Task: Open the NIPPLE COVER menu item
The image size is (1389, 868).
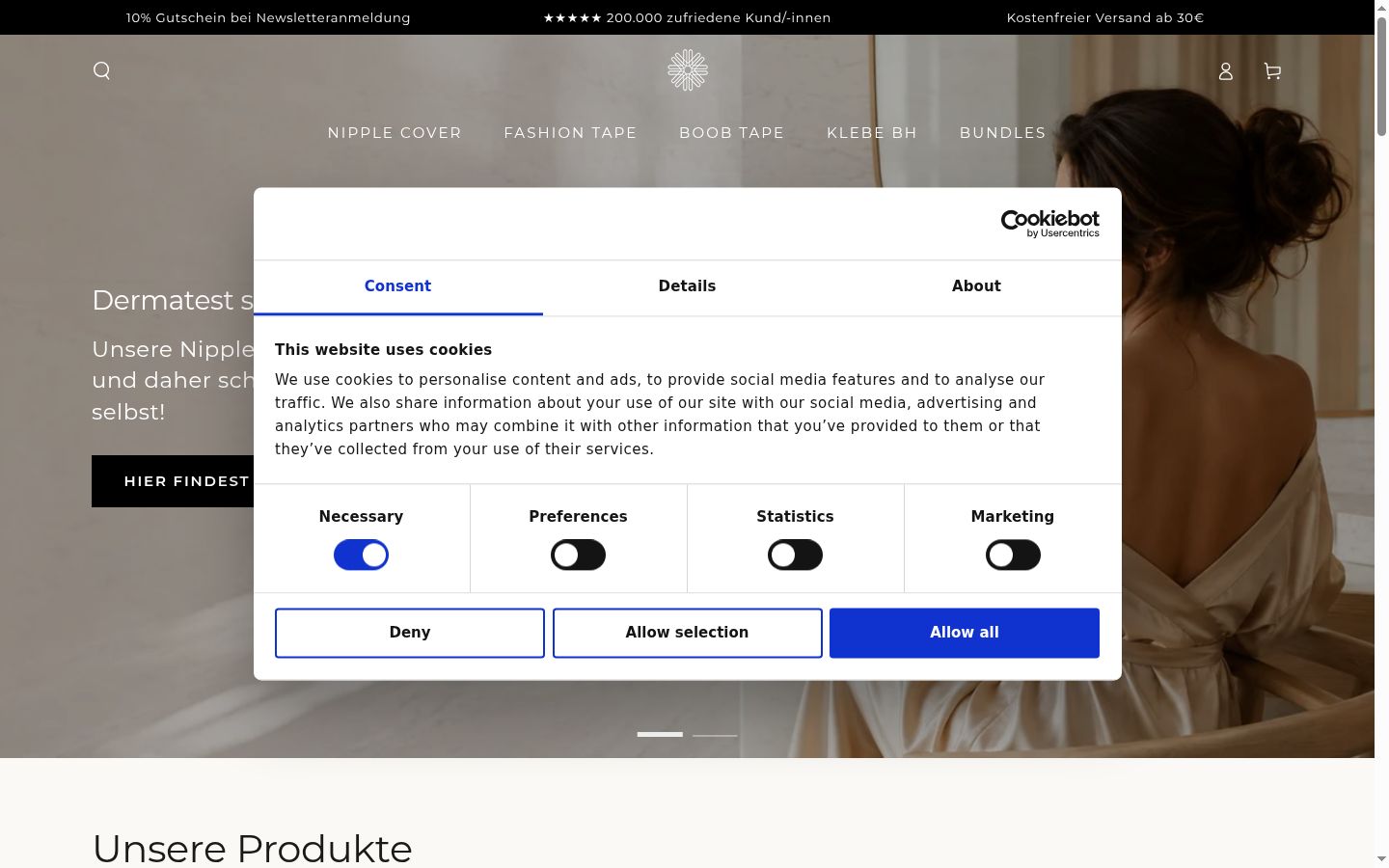Action: click(395, 133)
